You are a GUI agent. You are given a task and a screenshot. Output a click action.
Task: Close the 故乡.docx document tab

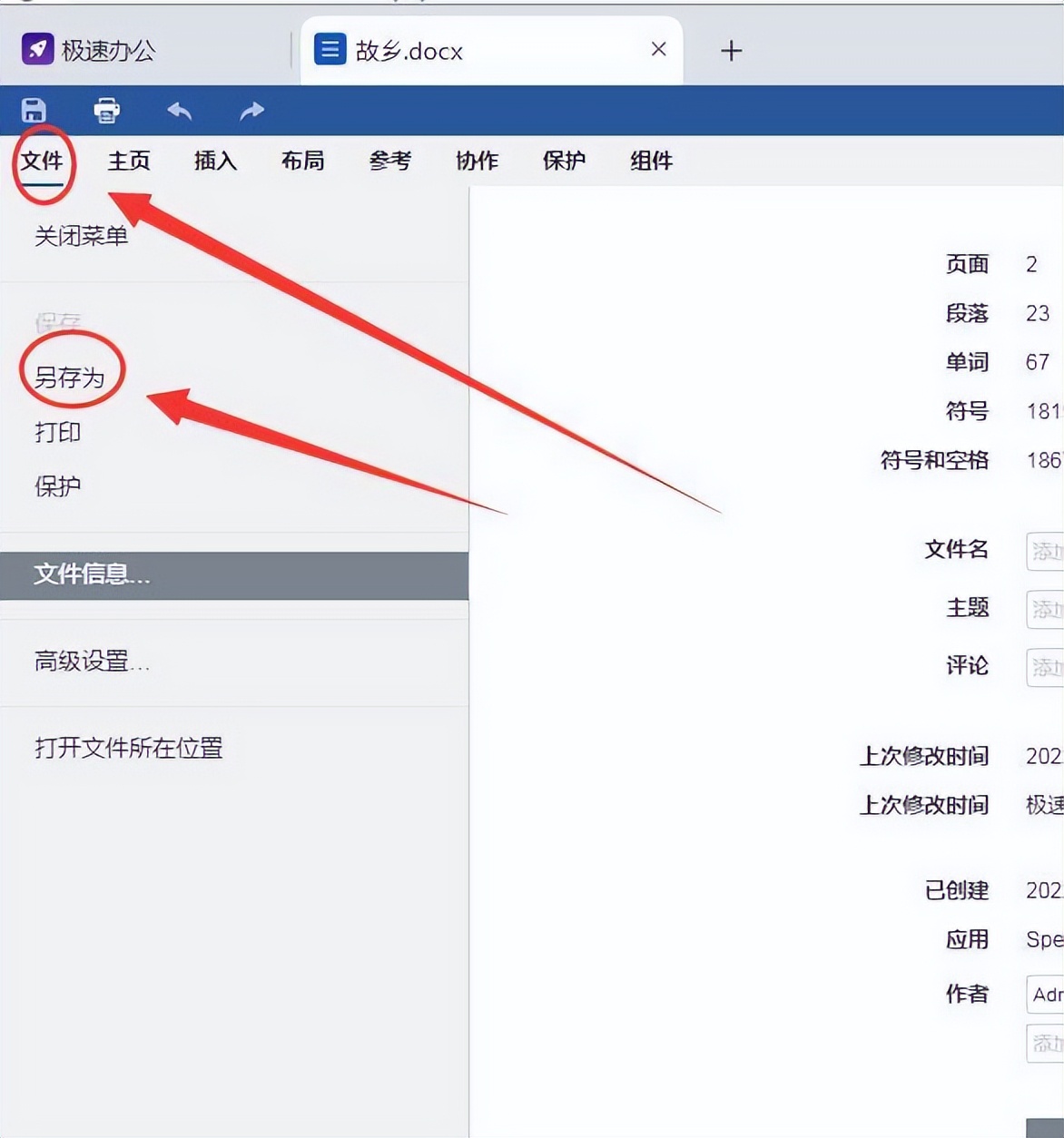click(x=658, y=50)
